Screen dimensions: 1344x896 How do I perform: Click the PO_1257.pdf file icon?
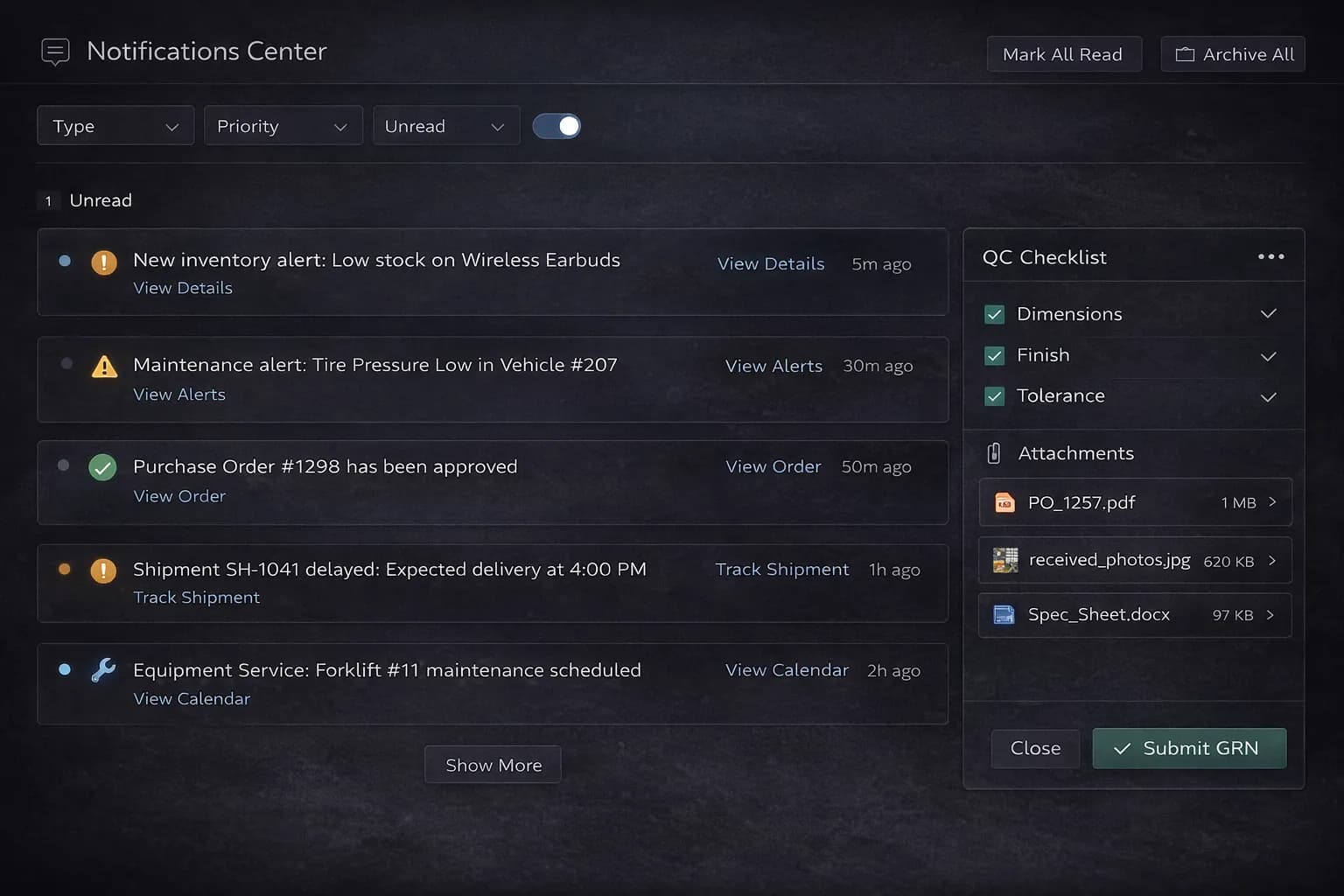click(1004, 502)
